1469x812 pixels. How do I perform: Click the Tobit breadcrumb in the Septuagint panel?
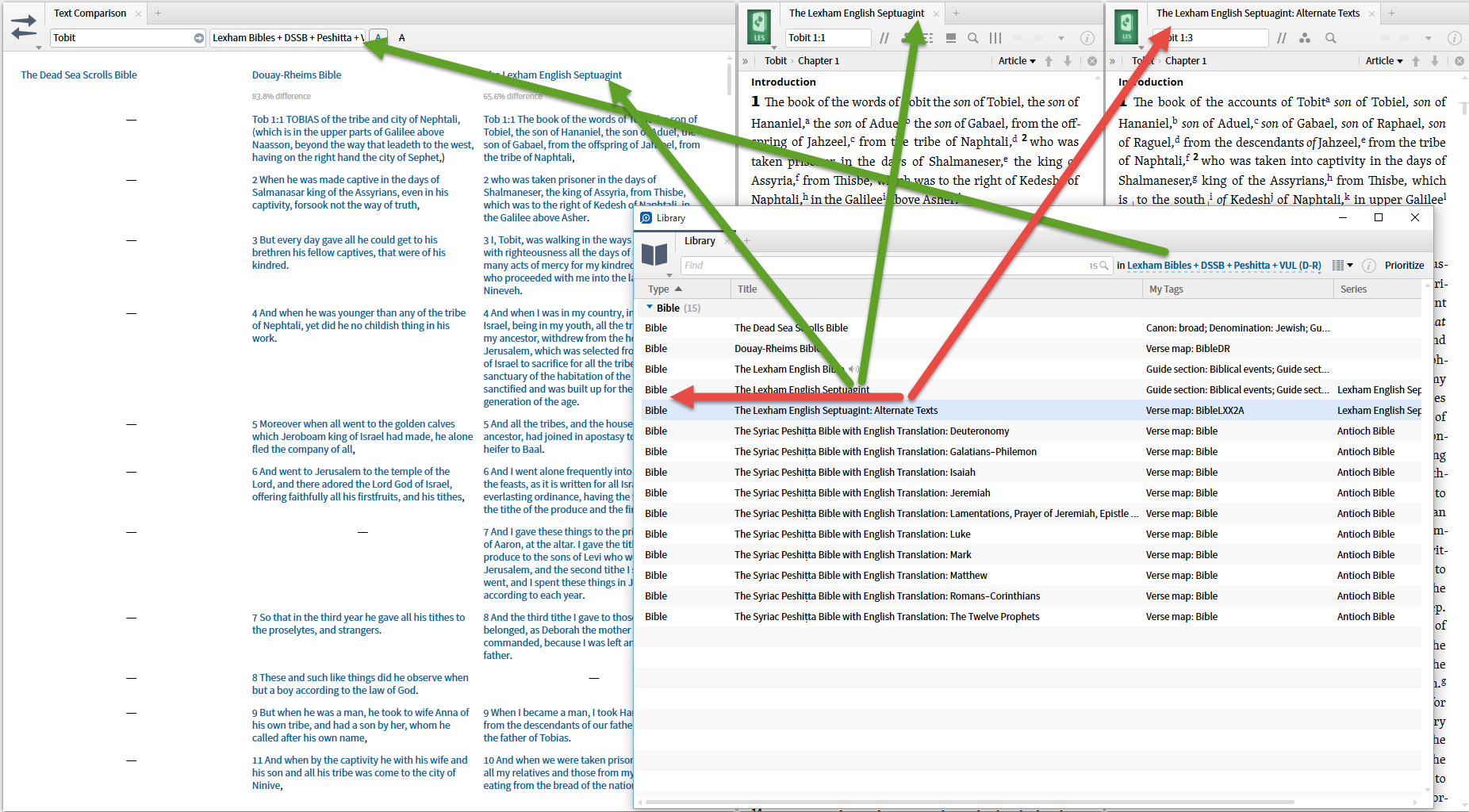point(776,61)
